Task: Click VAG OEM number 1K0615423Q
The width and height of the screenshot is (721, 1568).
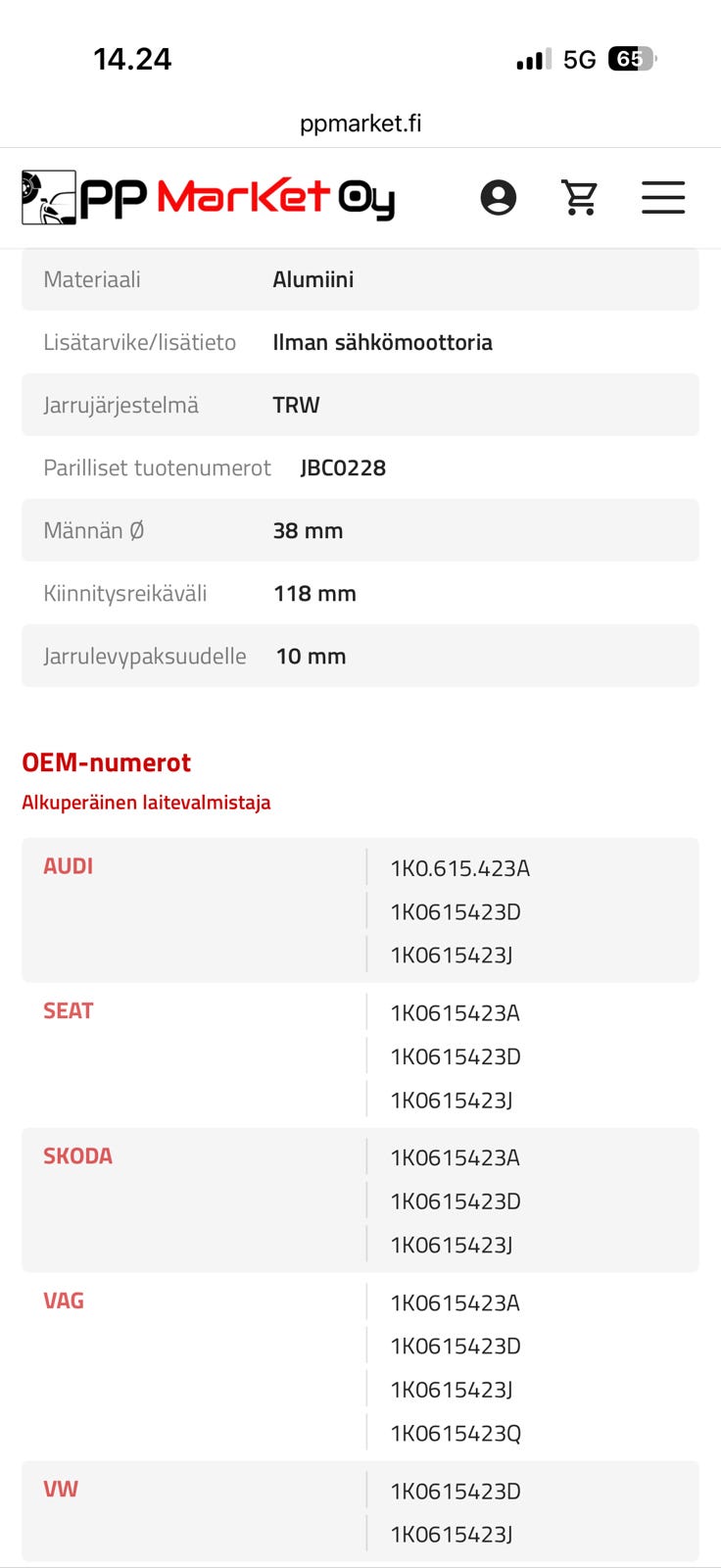Action: pos(456,1434)
